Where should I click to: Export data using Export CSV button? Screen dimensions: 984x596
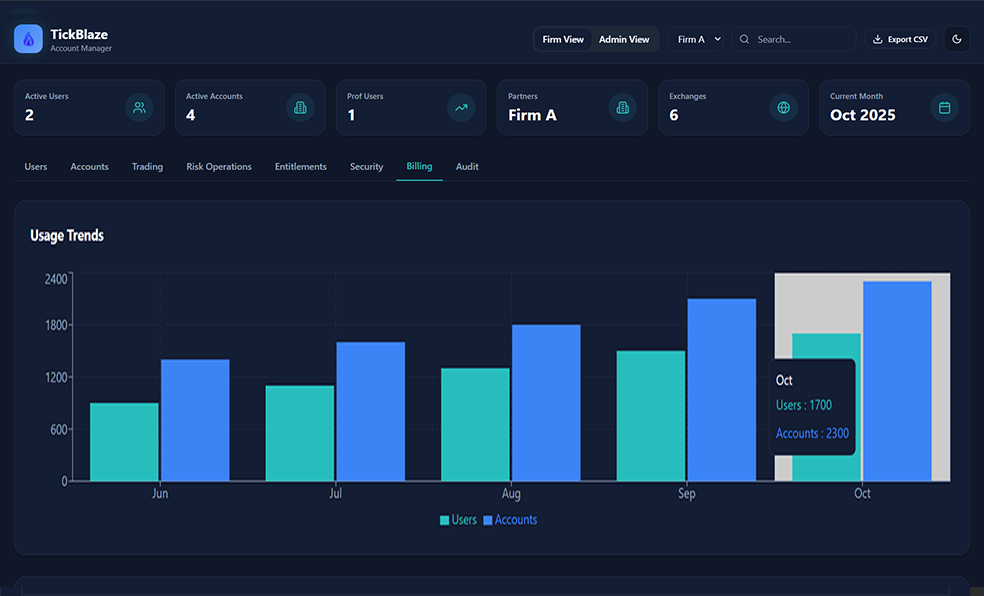[900, 40]
